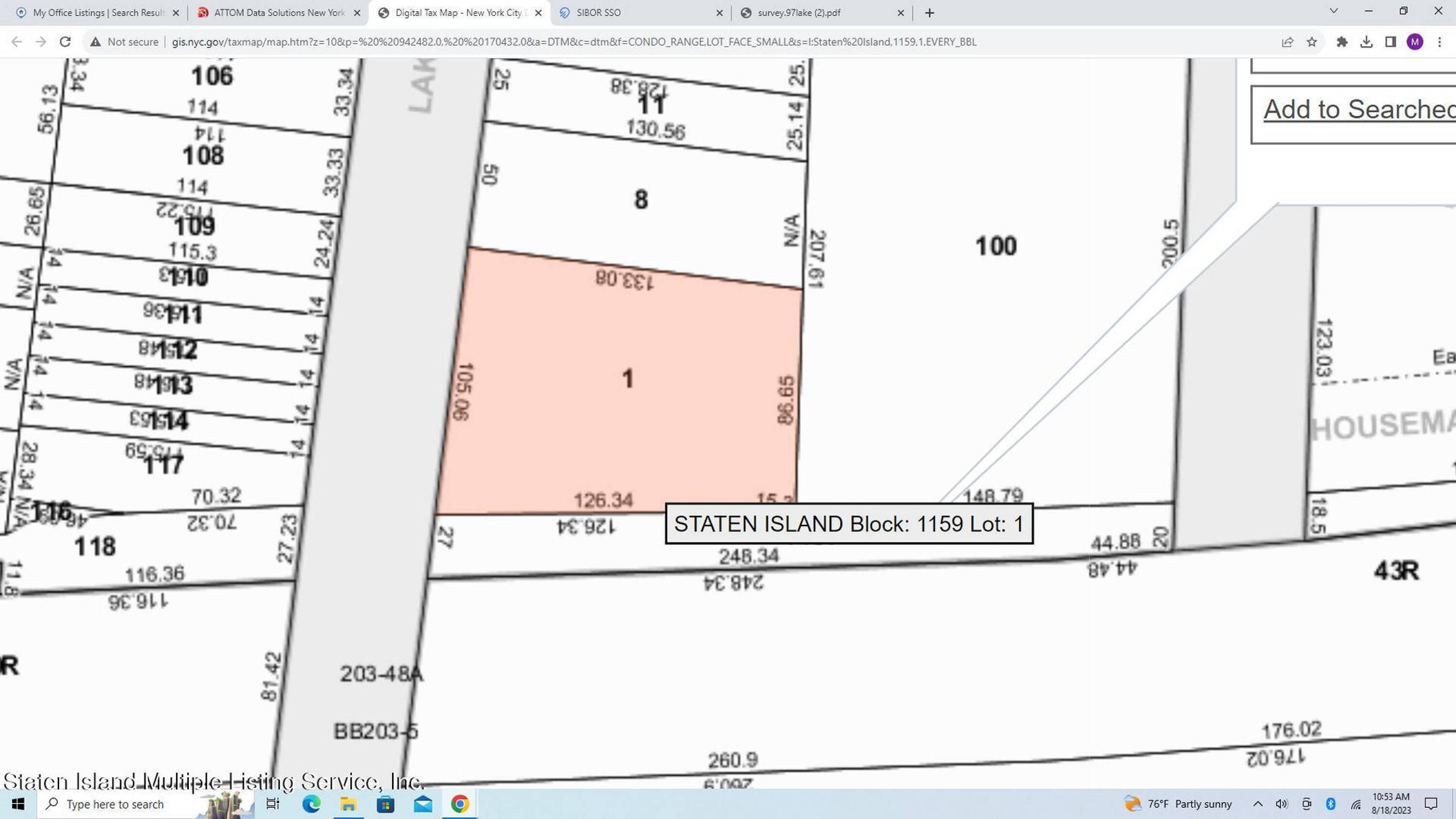Reload the page with the refresh icon
Image resolution: width=1456 pixels, height=819 pixels.
(65, 42)
